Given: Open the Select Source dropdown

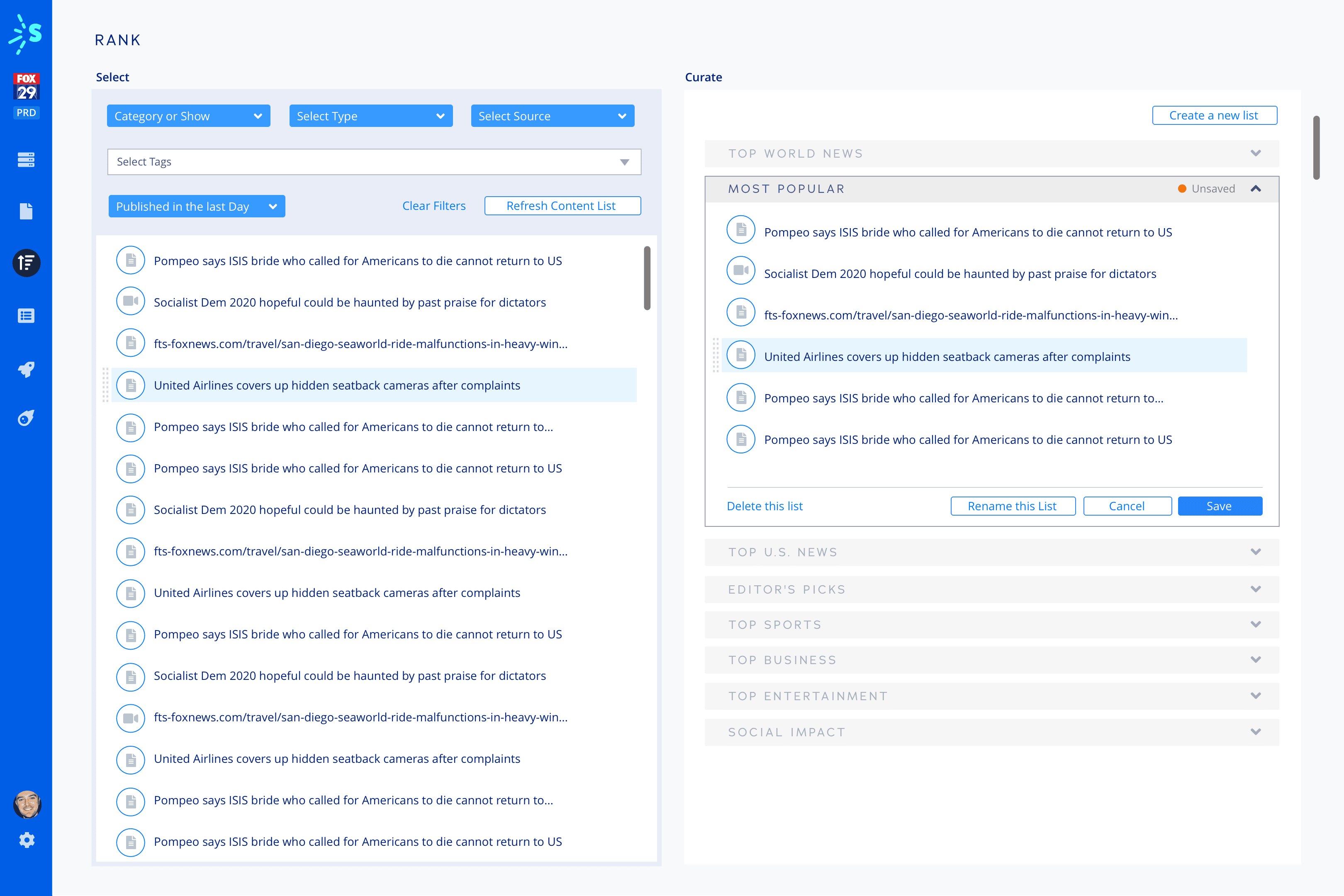Looking at the screenshot, I should (x=552, y=116).
